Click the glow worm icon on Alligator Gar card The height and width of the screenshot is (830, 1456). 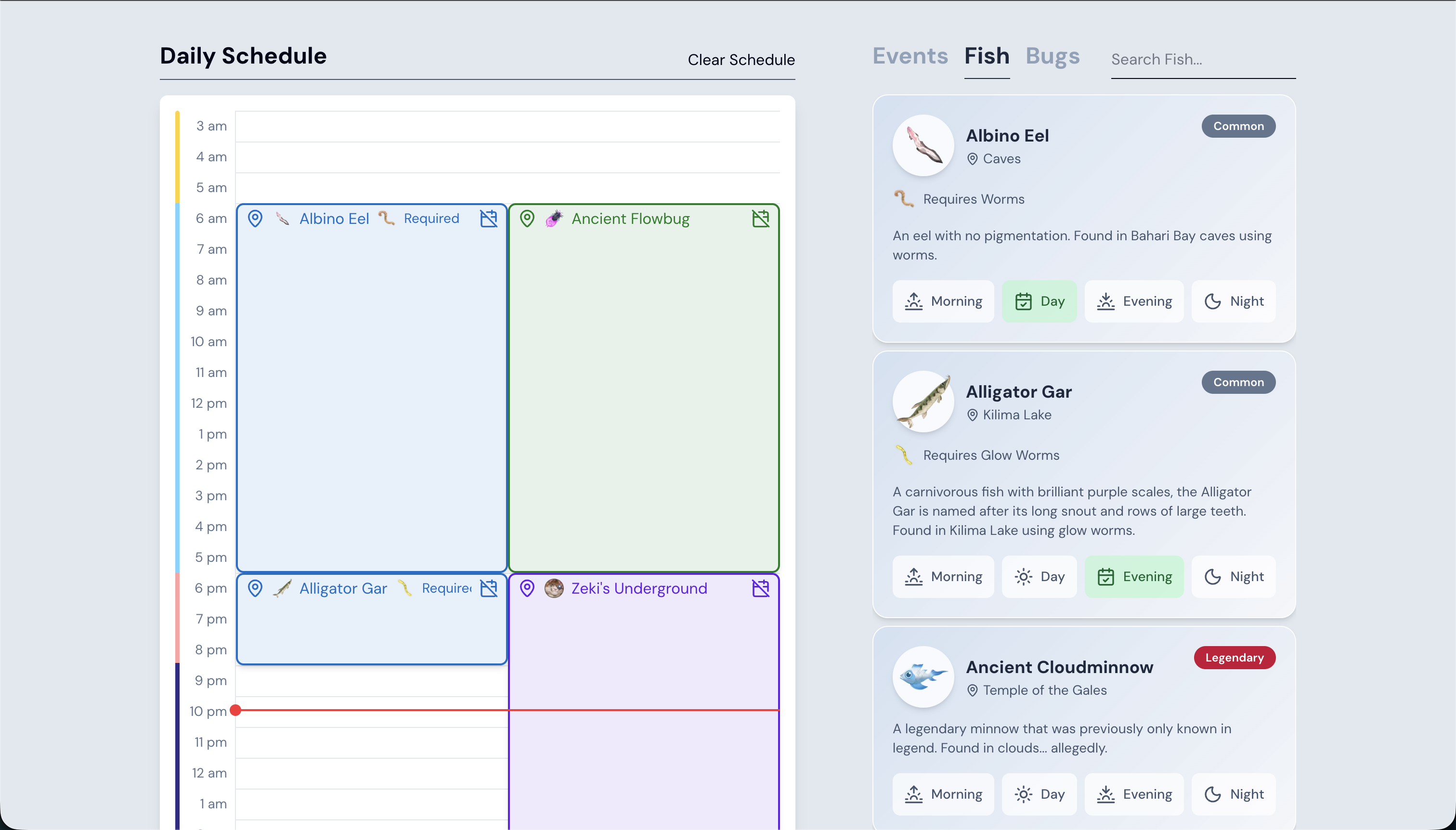[905, 454]
